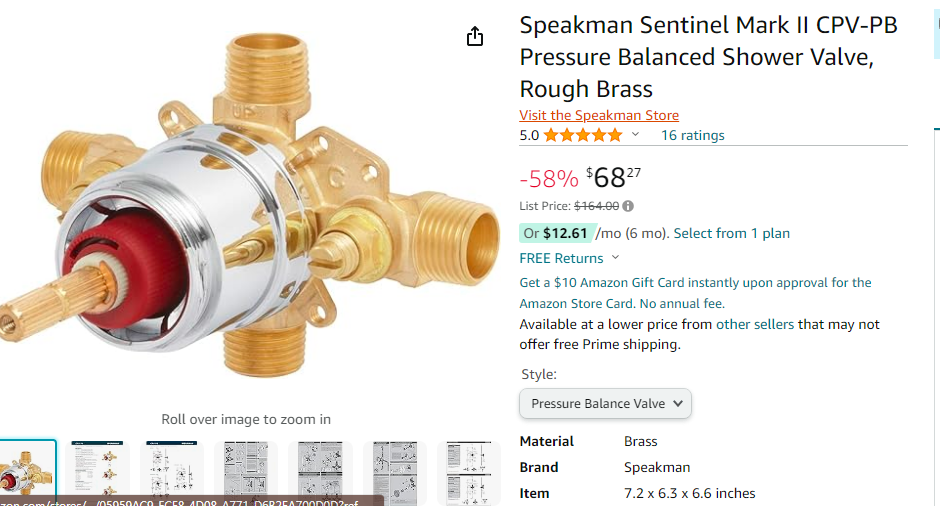Select the second thumbnail with three valves

(x=98, y=470)
